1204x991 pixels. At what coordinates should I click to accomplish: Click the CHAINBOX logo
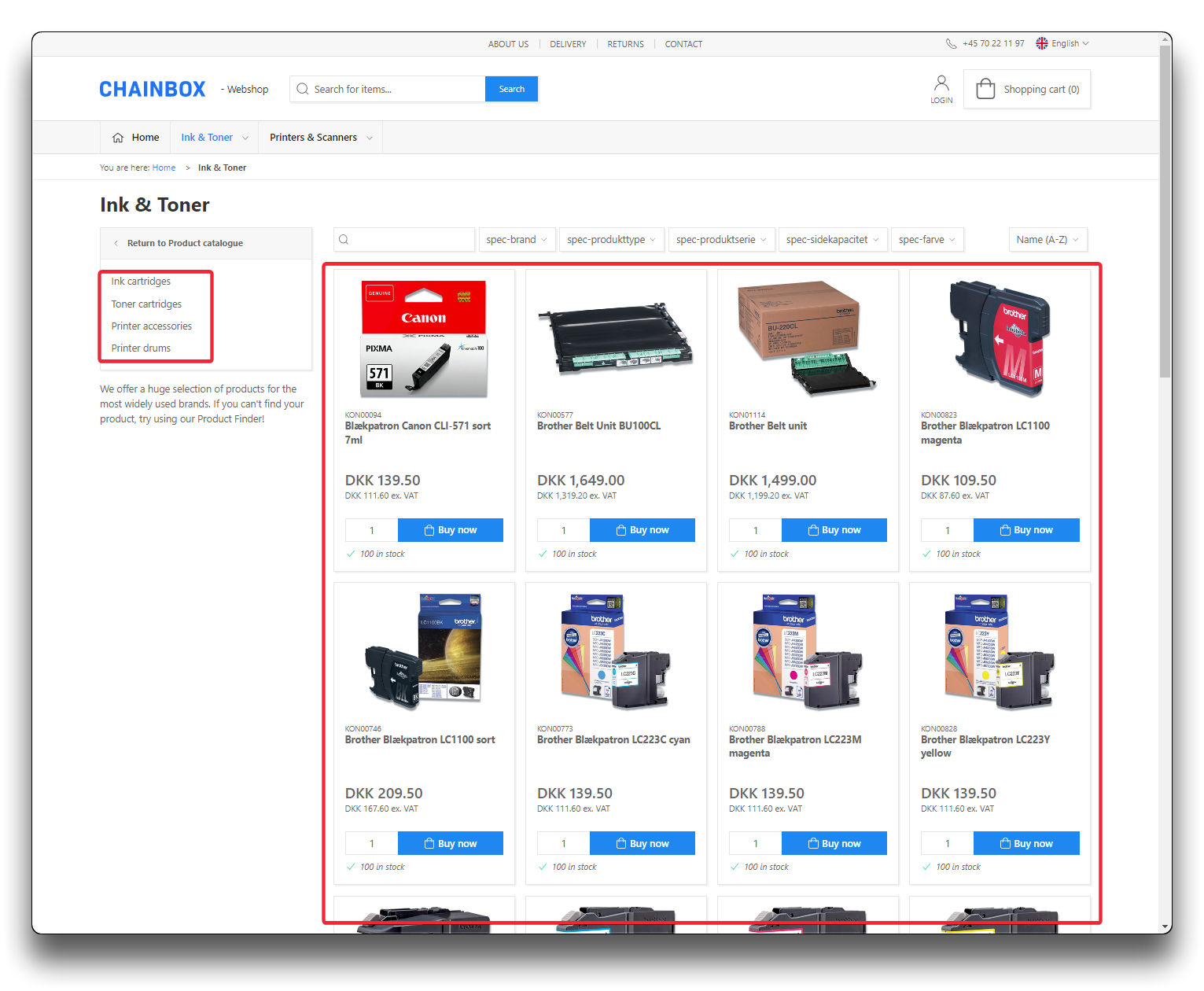pos(153,90)
